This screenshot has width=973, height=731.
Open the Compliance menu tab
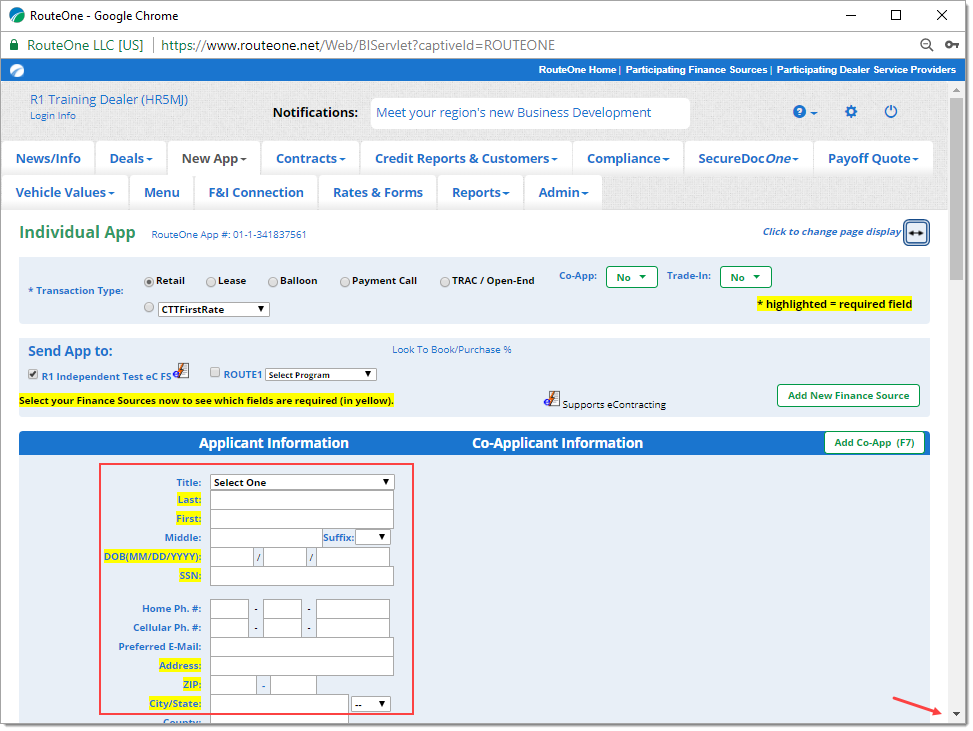(628, 159)
